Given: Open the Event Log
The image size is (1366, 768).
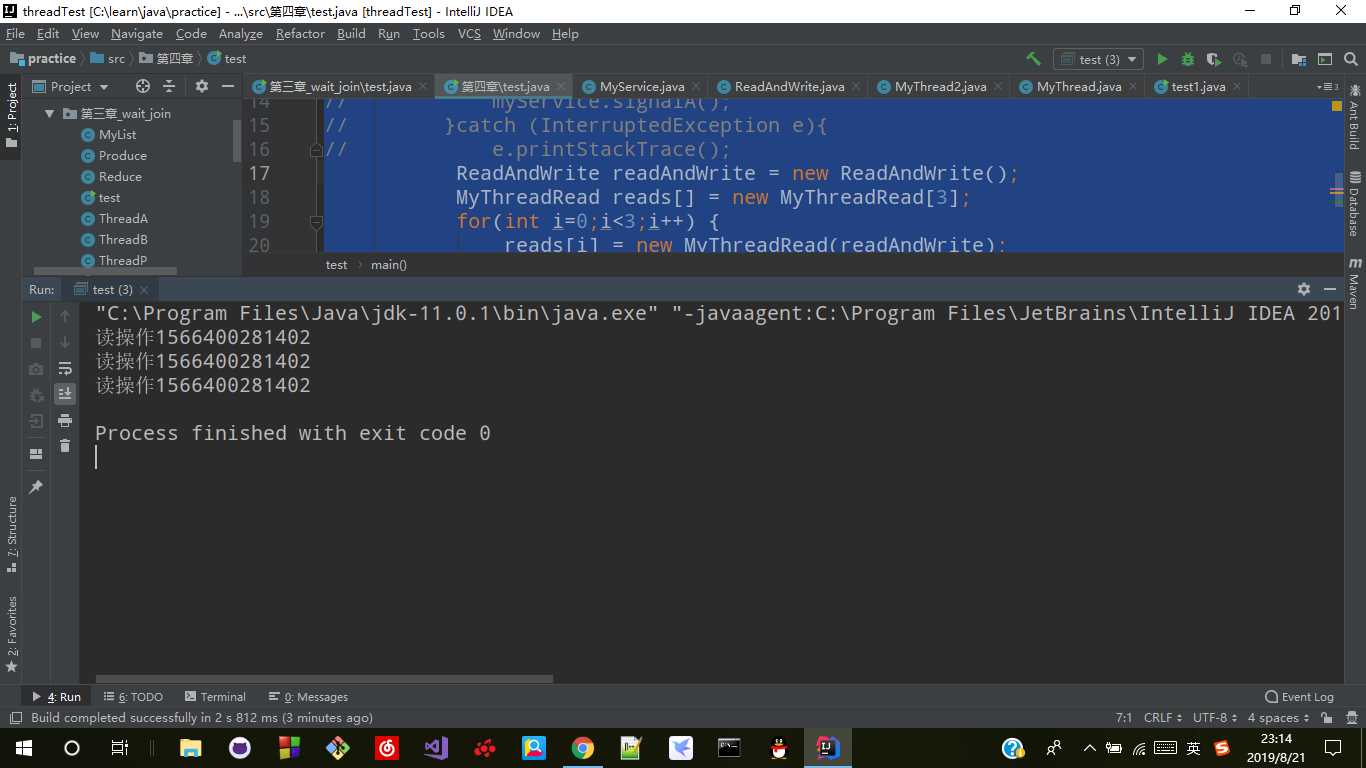Looking at the screenshot, I should (x=1299, y=697).
